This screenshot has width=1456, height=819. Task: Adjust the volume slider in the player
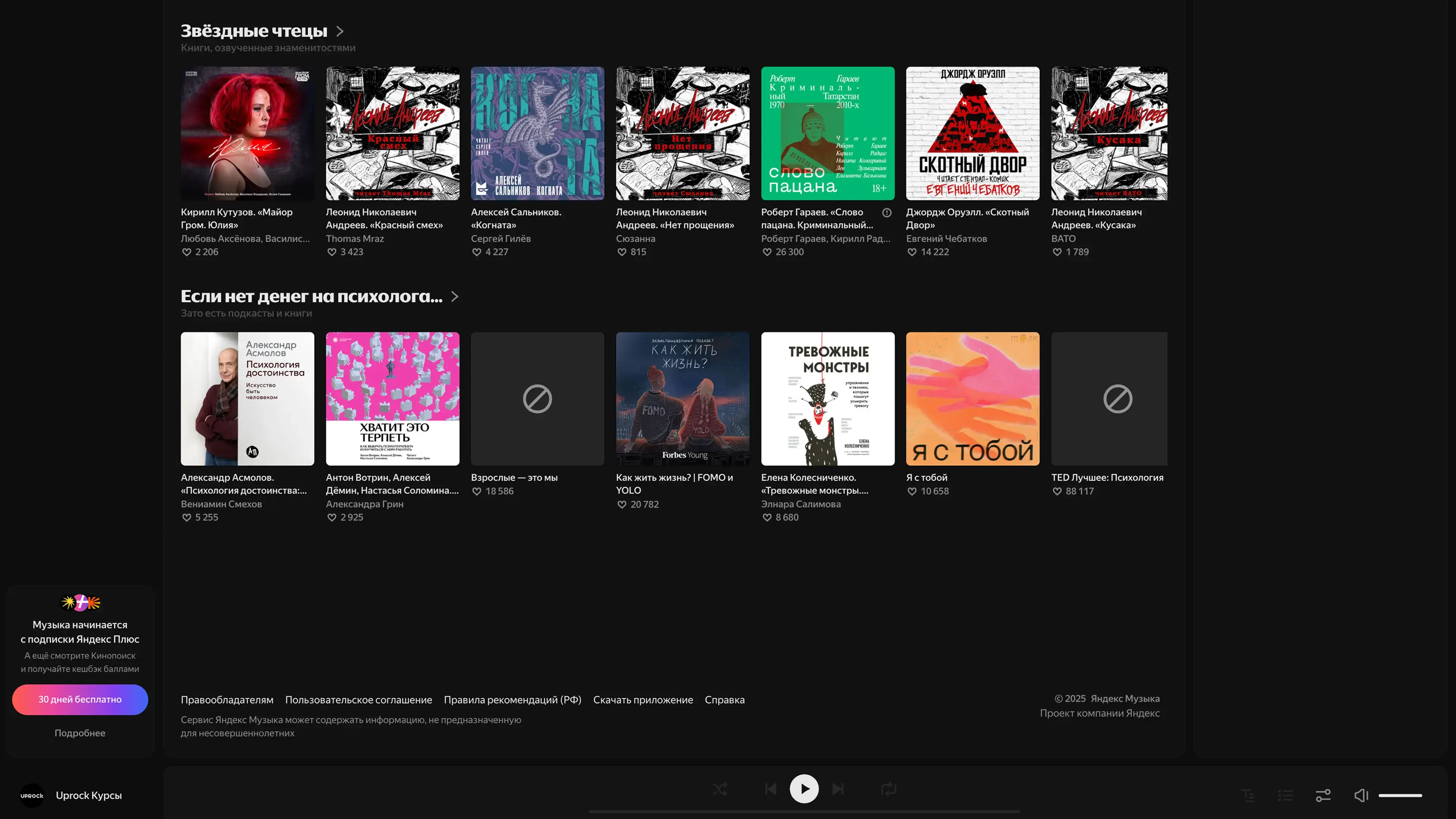1400,795
